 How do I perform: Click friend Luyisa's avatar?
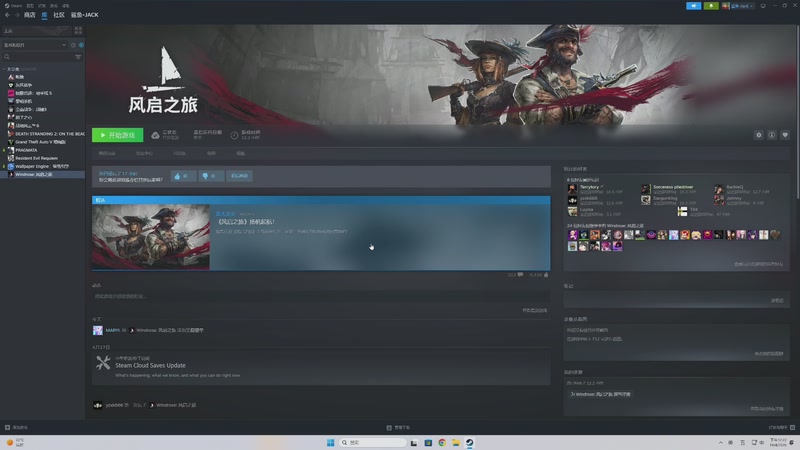tap(572, 212)
